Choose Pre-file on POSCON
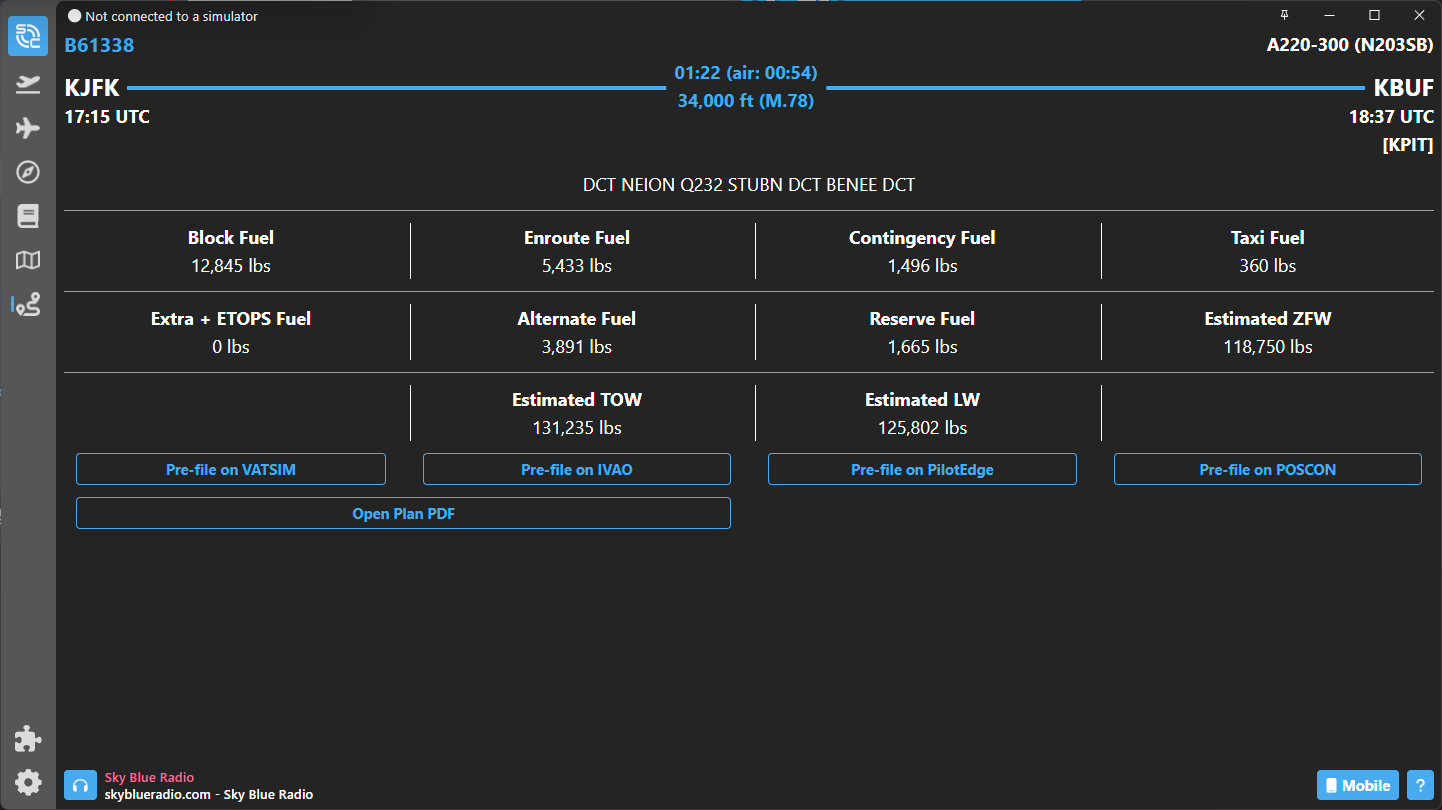Screen dimensions: 1442x810 [x=1267, y=469]
